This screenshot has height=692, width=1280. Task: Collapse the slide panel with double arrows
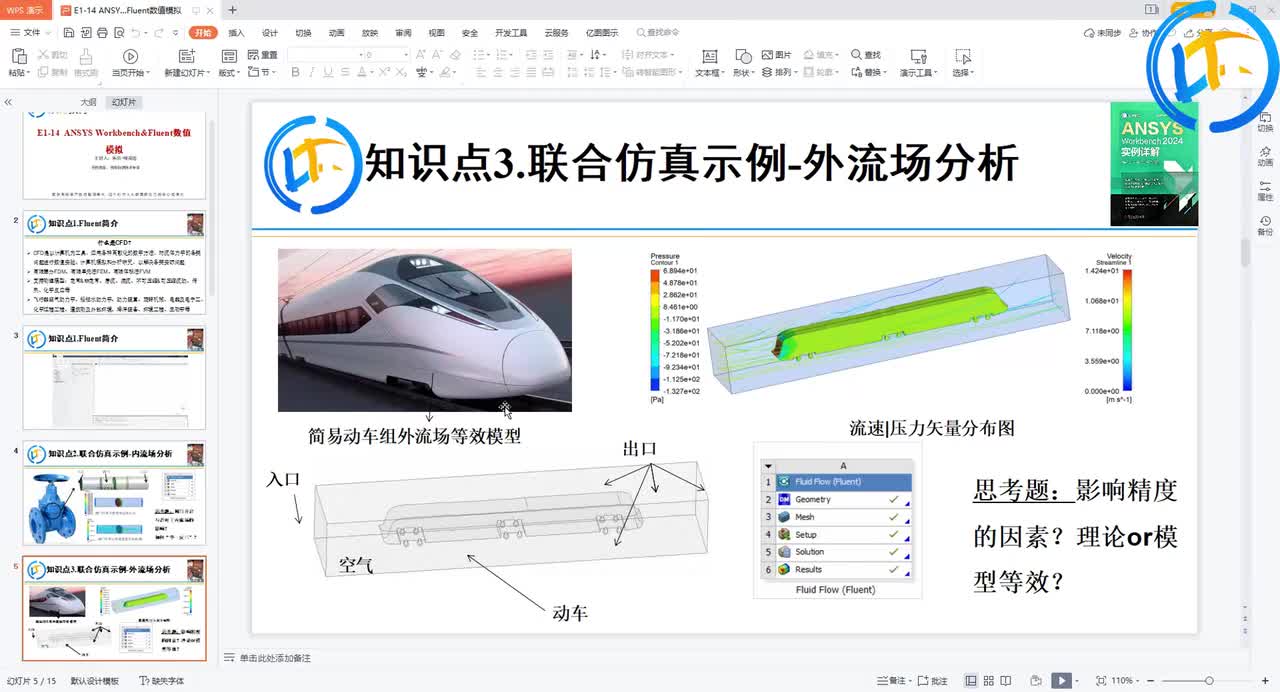8,102
